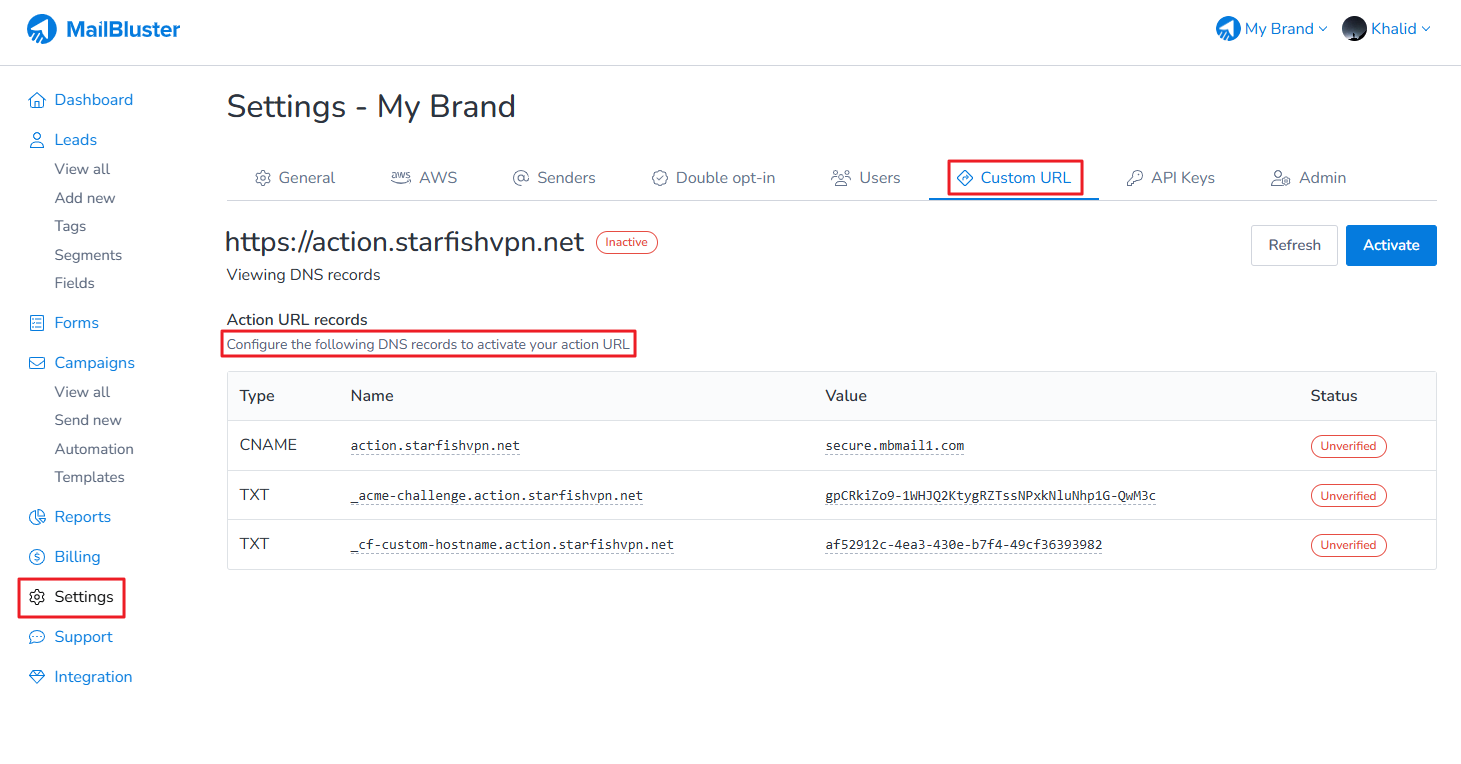Switch to the AWS tab

point(423,178)
